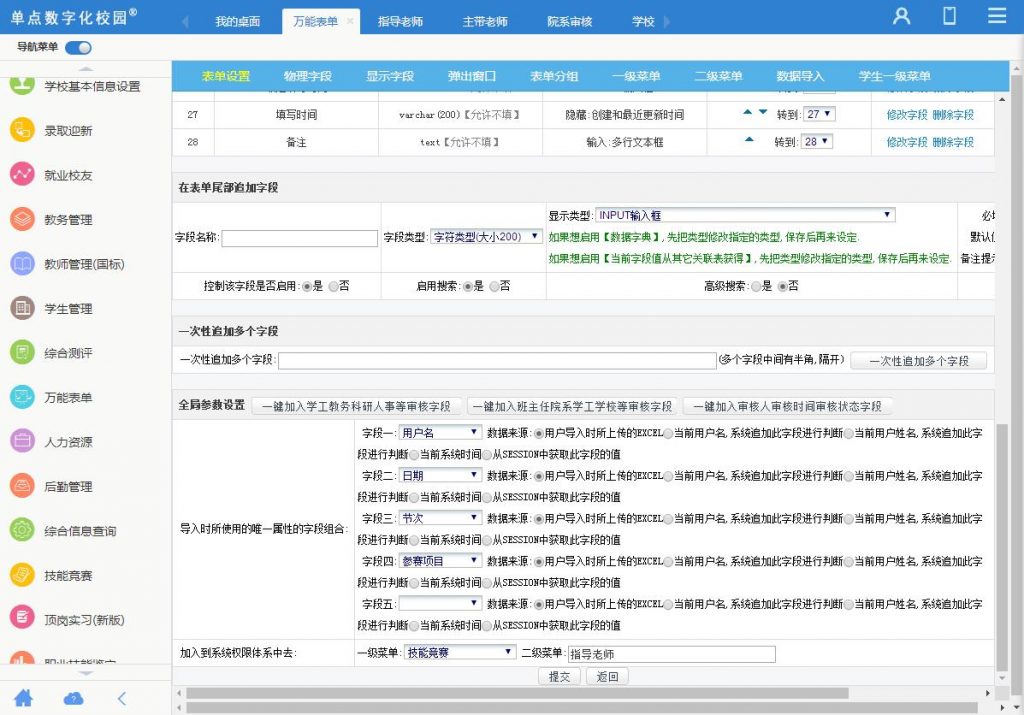Click 删除字段 link for row 28

coord(953,142)
